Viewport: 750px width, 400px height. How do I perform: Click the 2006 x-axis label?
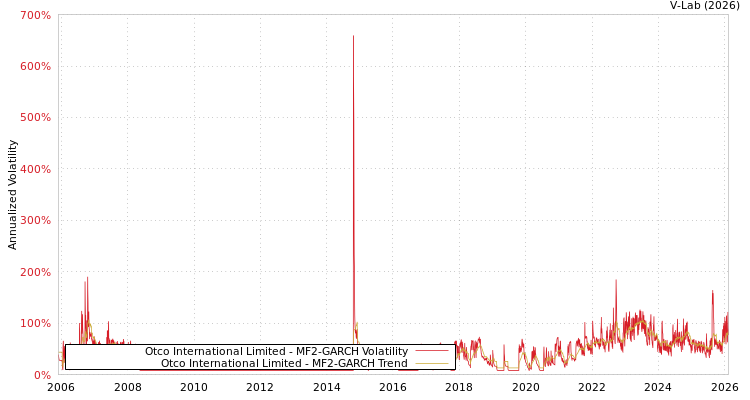tap(61, 387)
